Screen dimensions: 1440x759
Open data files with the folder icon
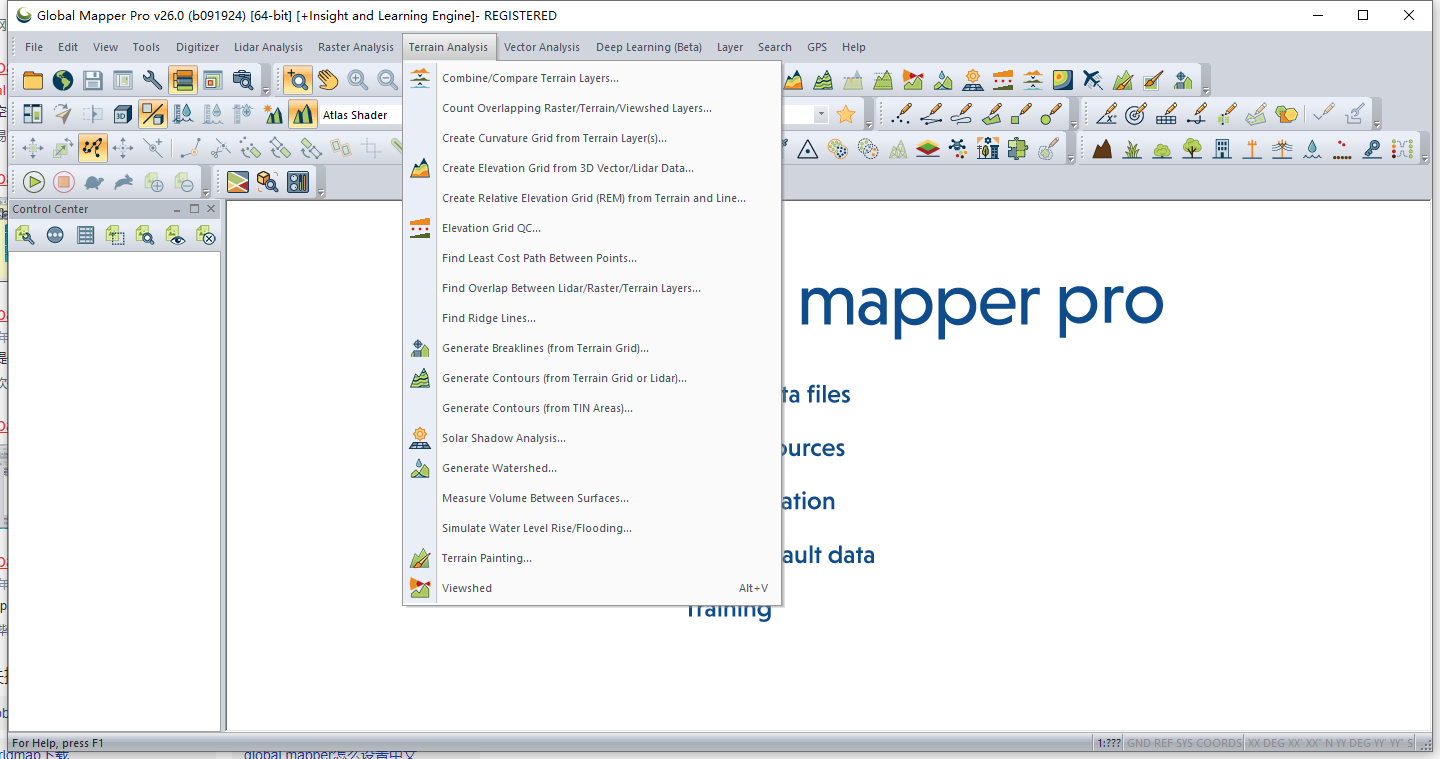[x=33, y=80]
